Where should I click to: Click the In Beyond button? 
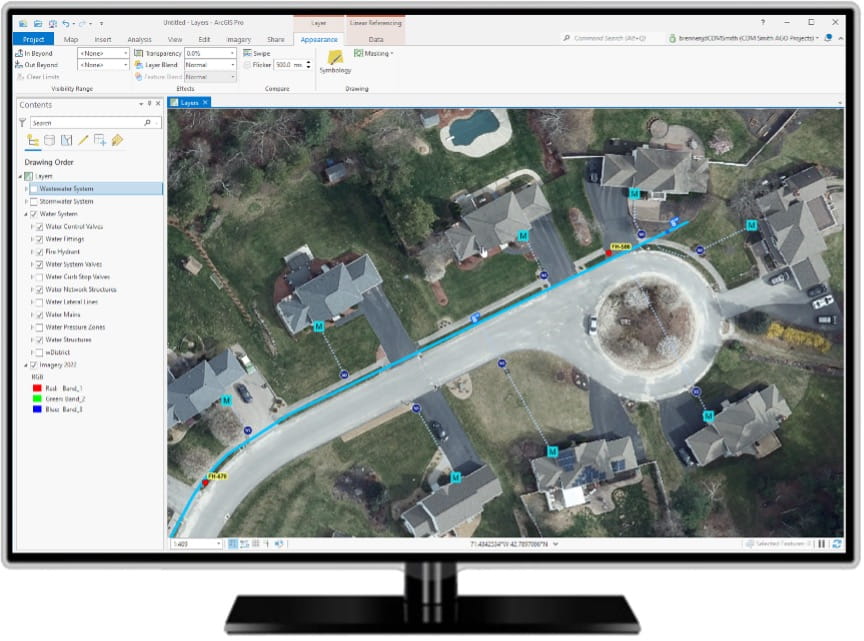35,53
